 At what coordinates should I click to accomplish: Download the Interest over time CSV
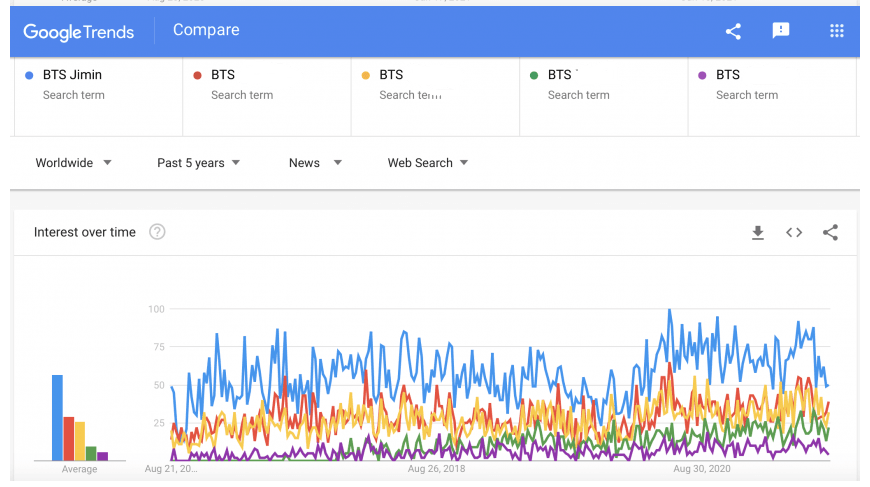[757, 232]
